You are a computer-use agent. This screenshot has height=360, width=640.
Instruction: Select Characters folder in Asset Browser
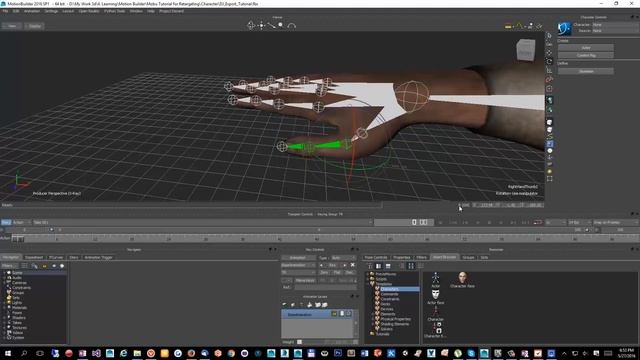[x=389, y=289]
